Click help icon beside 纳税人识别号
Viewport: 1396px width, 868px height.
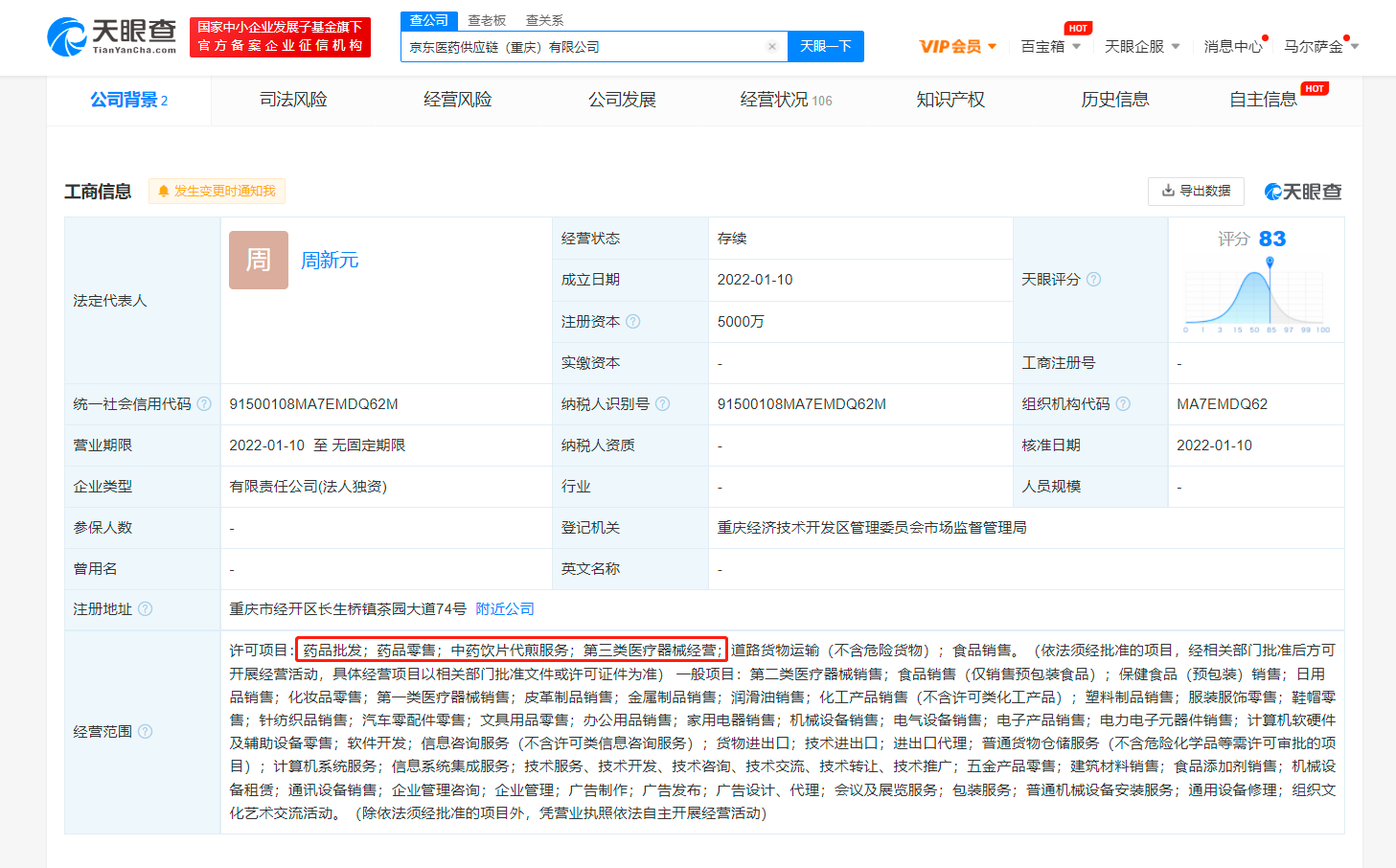pyautogui.click(x=663, y=404)
